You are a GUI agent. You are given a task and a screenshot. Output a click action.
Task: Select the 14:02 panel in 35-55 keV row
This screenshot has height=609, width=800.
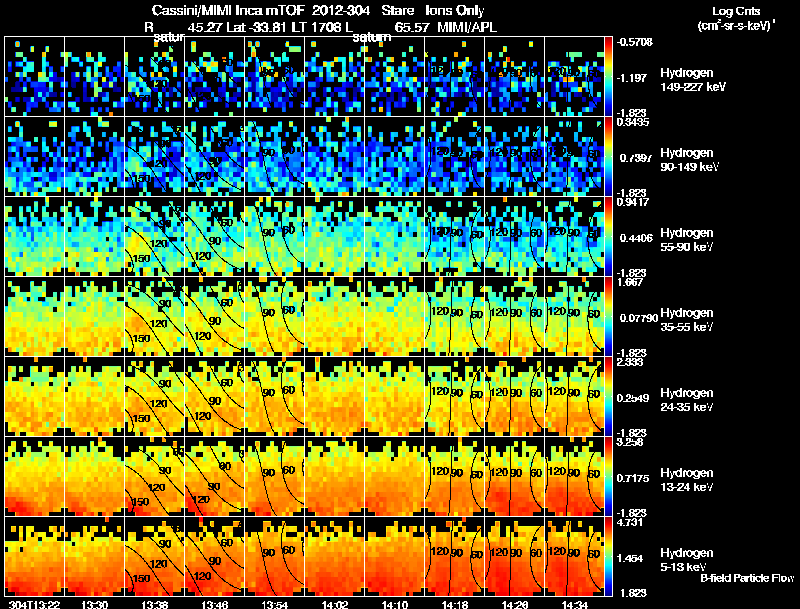click(x=335, y=316)
